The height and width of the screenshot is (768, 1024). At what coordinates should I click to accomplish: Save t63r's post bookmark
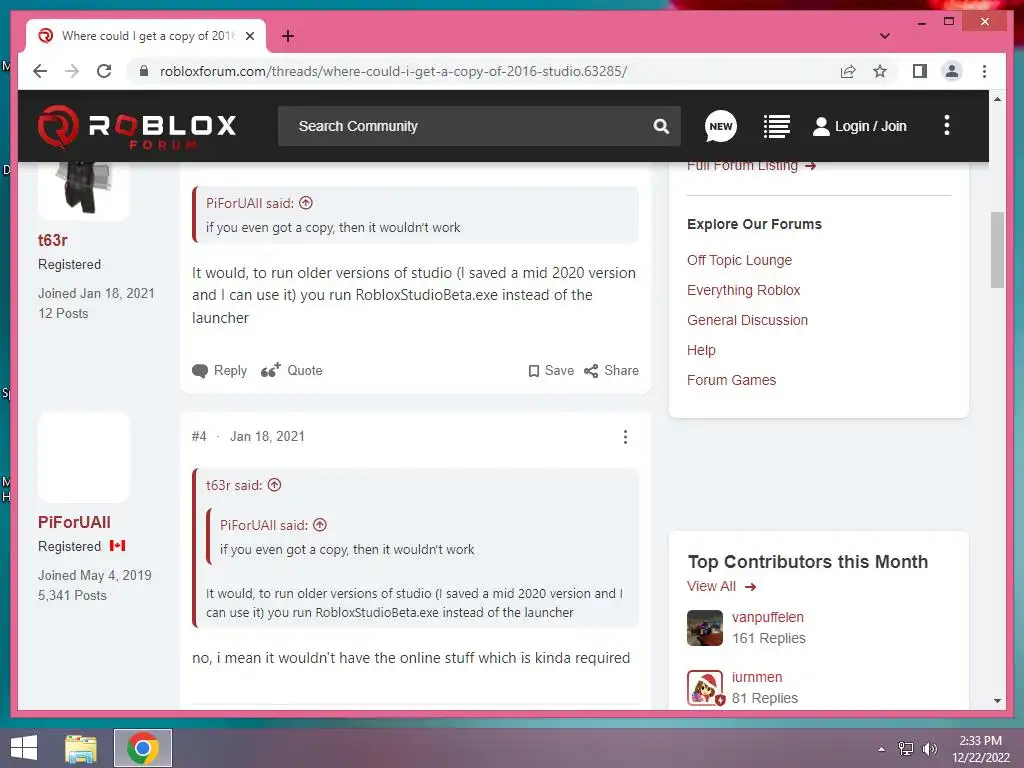click(551, 370)
